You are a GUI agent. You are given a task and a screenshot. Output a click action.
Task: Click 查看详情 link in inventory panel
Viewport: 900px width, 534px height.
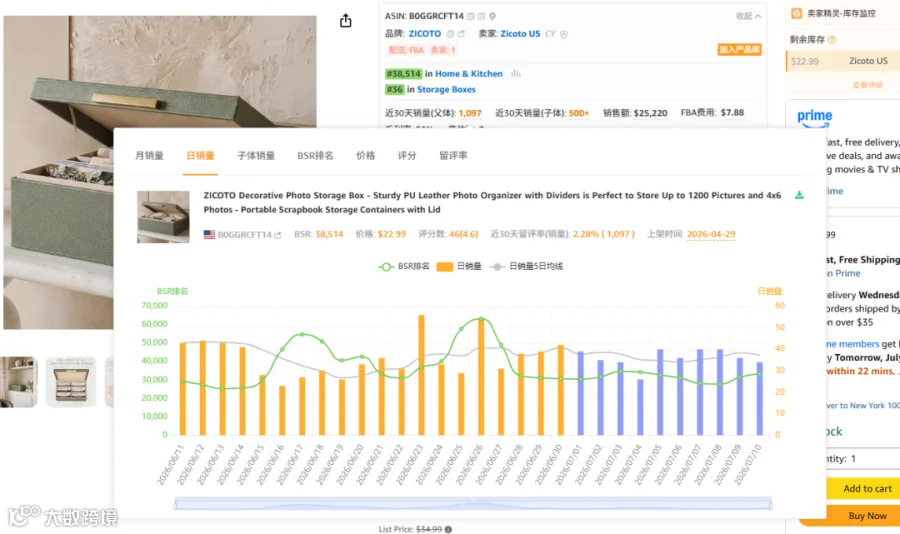[x=867, y=85]
